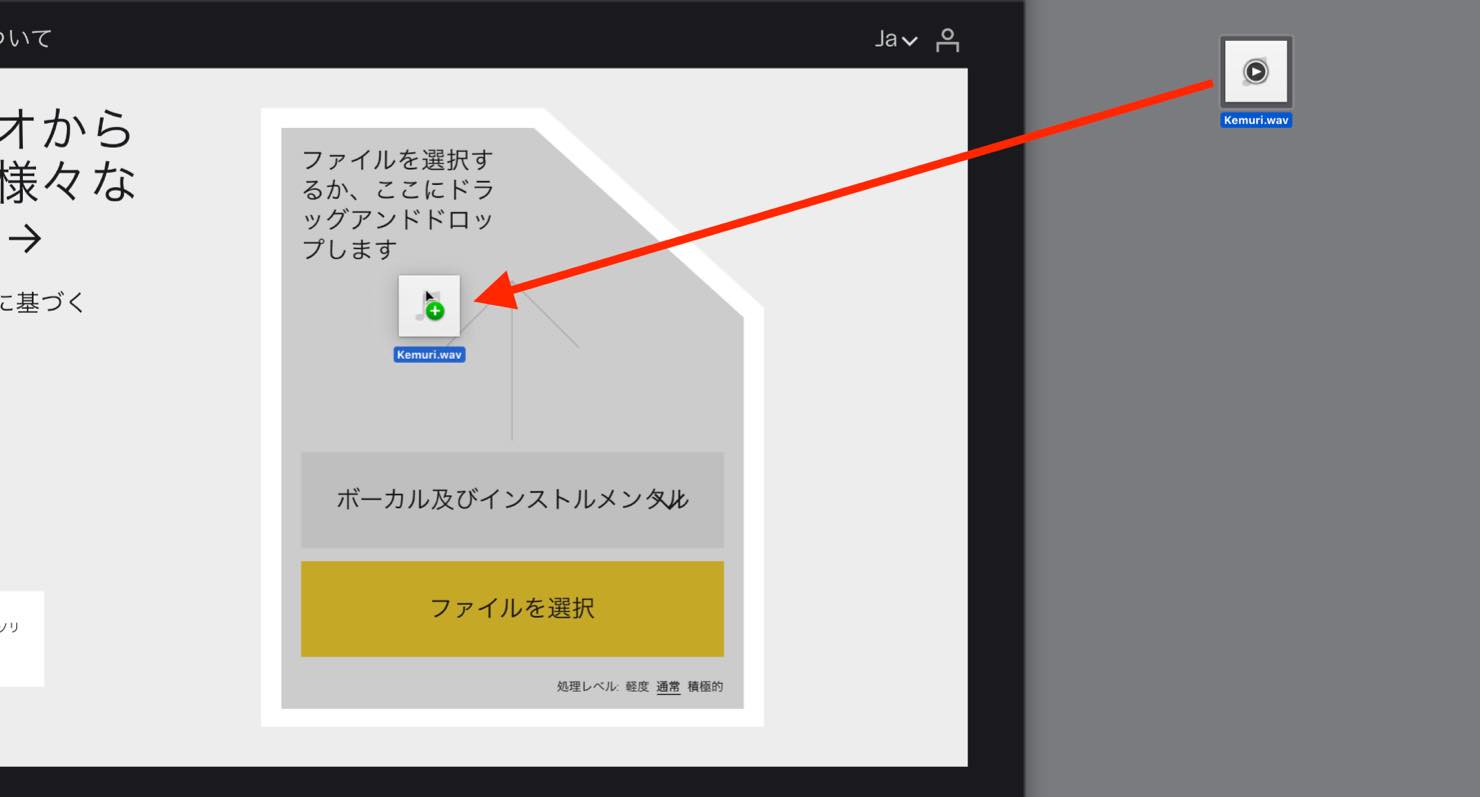
Task: Open the white card showing ソリ text
Action: 21,638
